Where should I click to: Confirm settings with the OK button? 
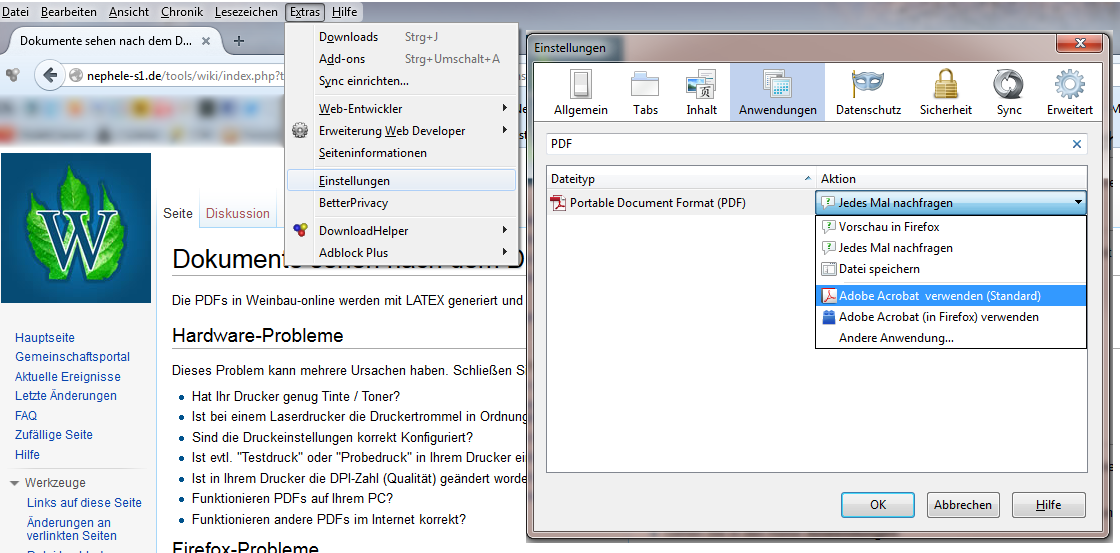click(x=877, y=505)
